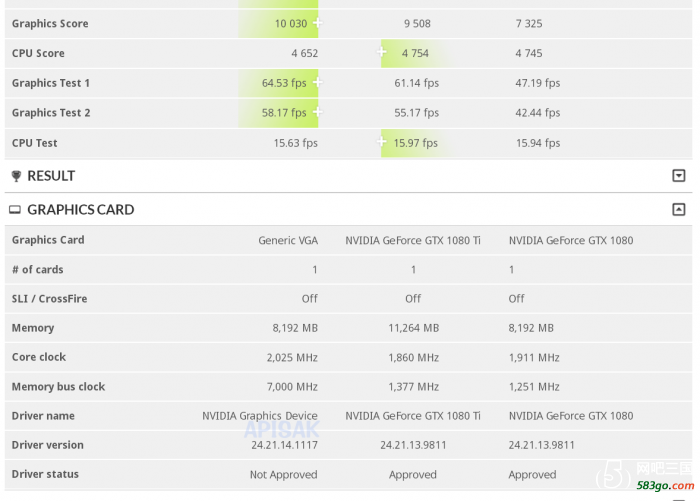Click the Memory bus clock label
Image resolution: width=700 pixels, height=501 pixels.
pos(58,387)
